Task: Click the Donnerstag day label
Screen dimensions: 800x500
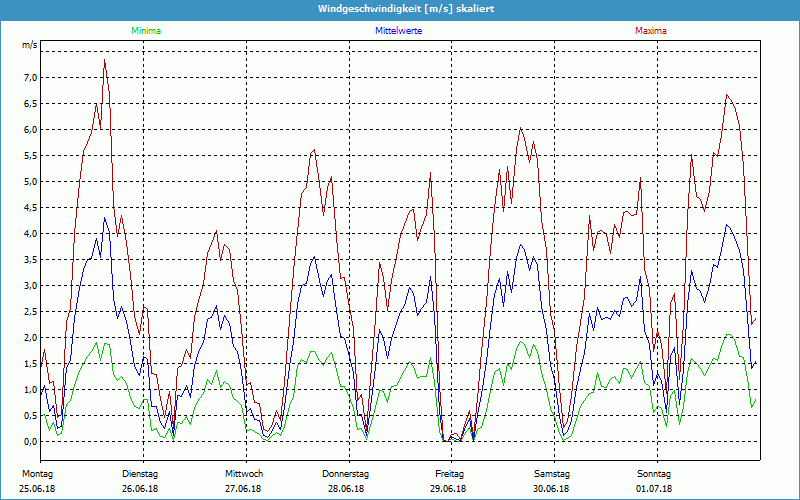Action: tap(345, 474)
